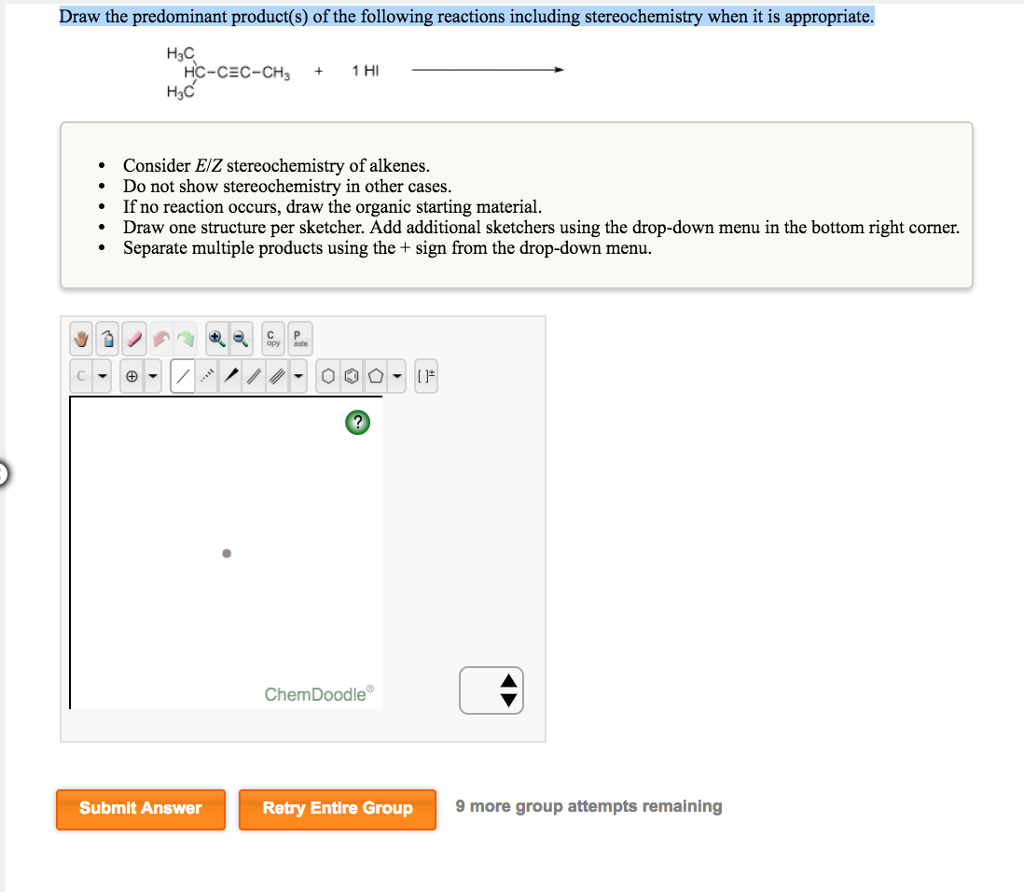Open the ring template dropdown
Viewport: 1024px width, 892px height.
click(397, 376)
